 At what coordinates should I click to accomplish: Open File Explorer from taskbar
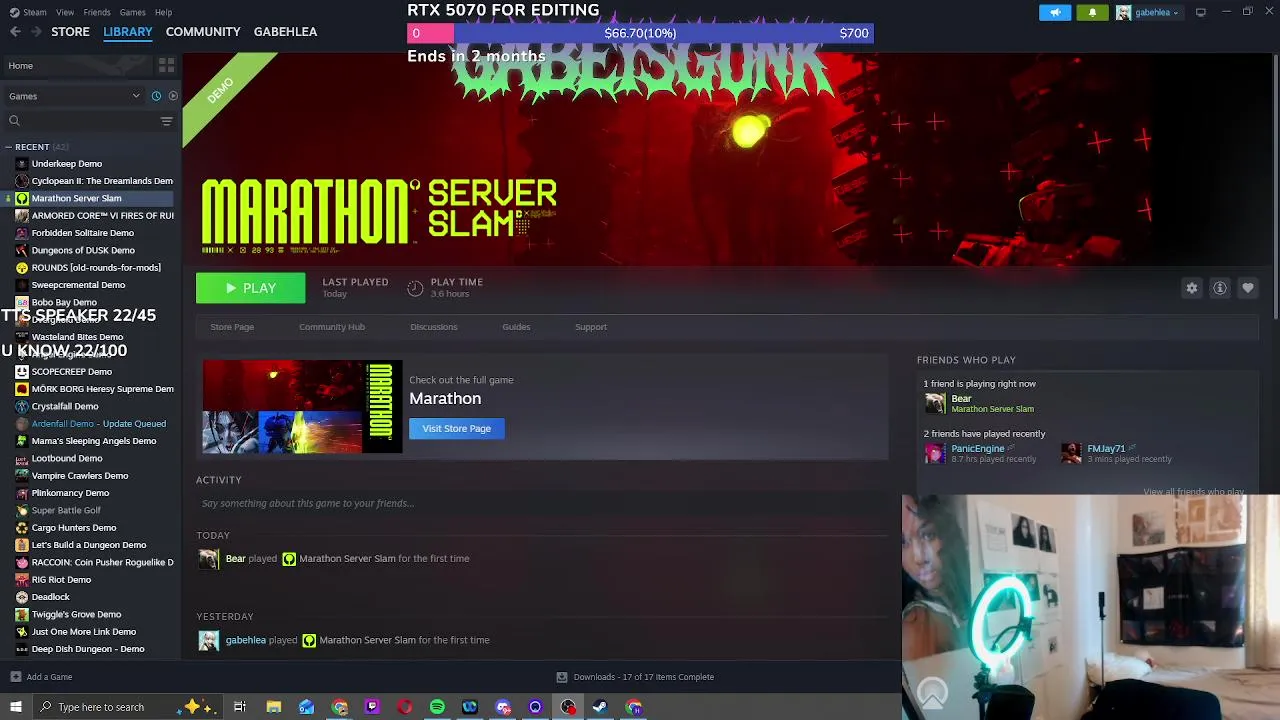click(273, 707)
